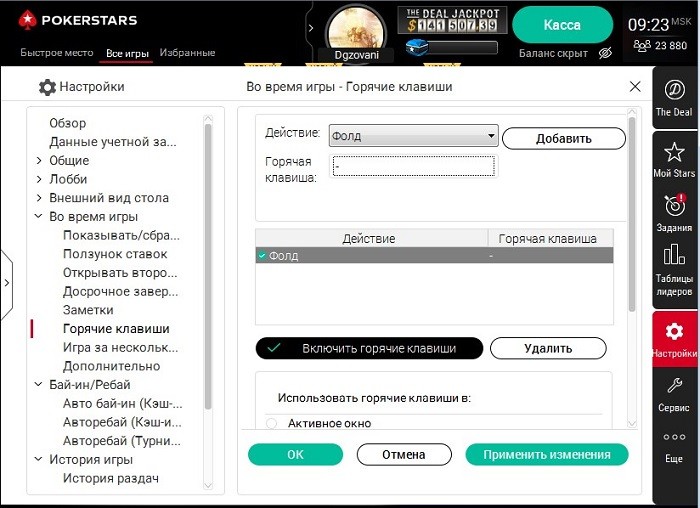Image resolution: width=700 pixels, height=508 pixels.
Task: Click the Добавить button
Action: click(x=563, y=138)
